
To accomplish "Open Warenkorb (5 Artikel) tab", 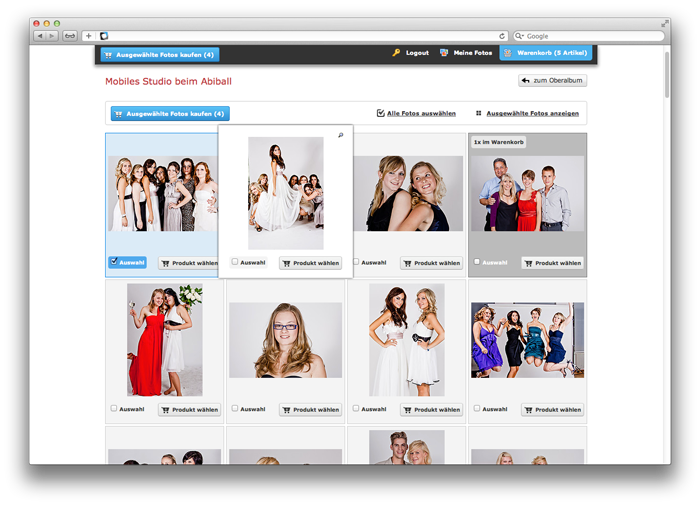I will point(546,53).
